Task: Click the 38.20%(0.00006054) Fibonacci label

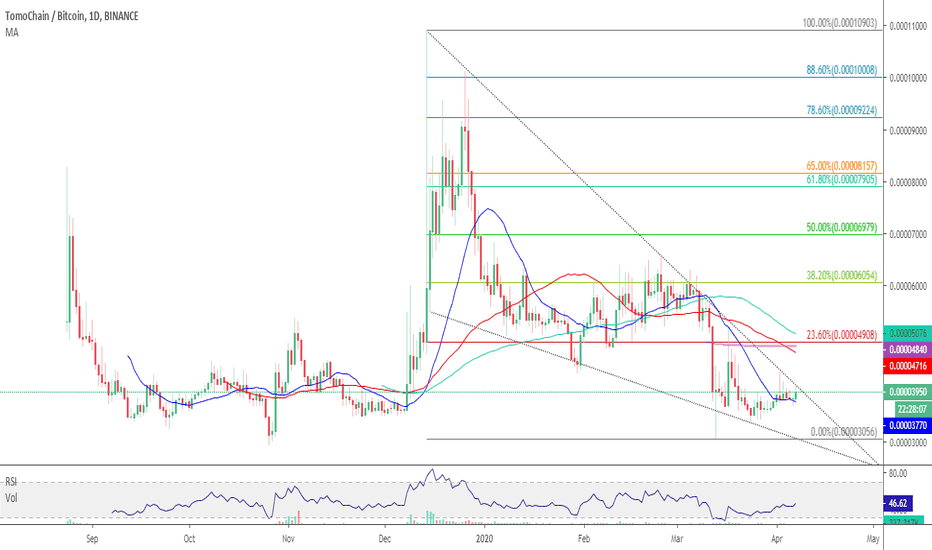Action: [x=841, y=275]
